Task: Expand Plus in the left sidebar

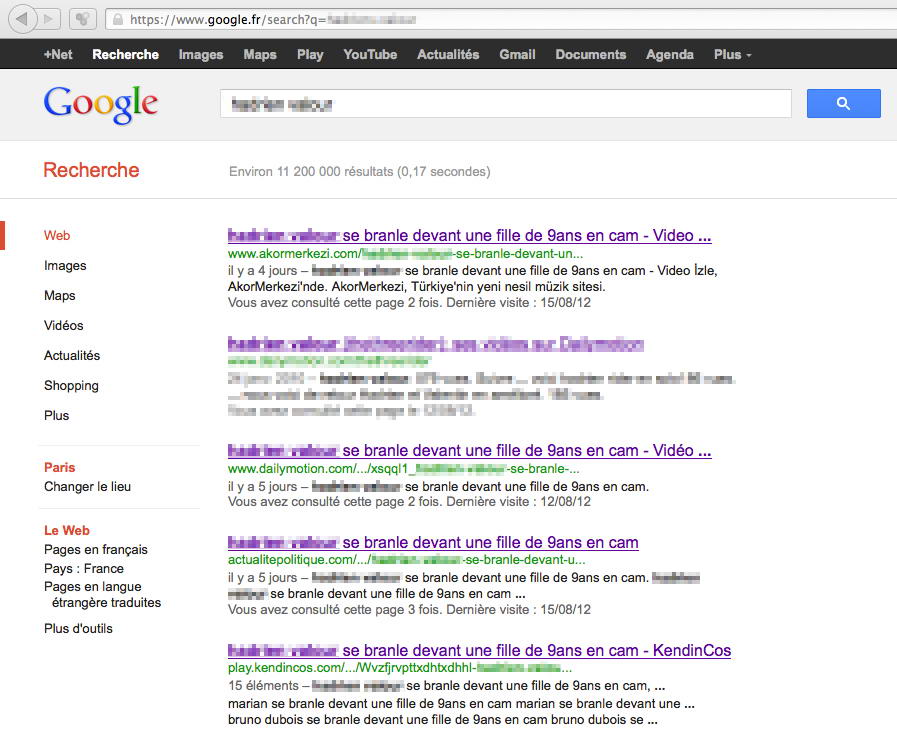Action: pos(57,415)
